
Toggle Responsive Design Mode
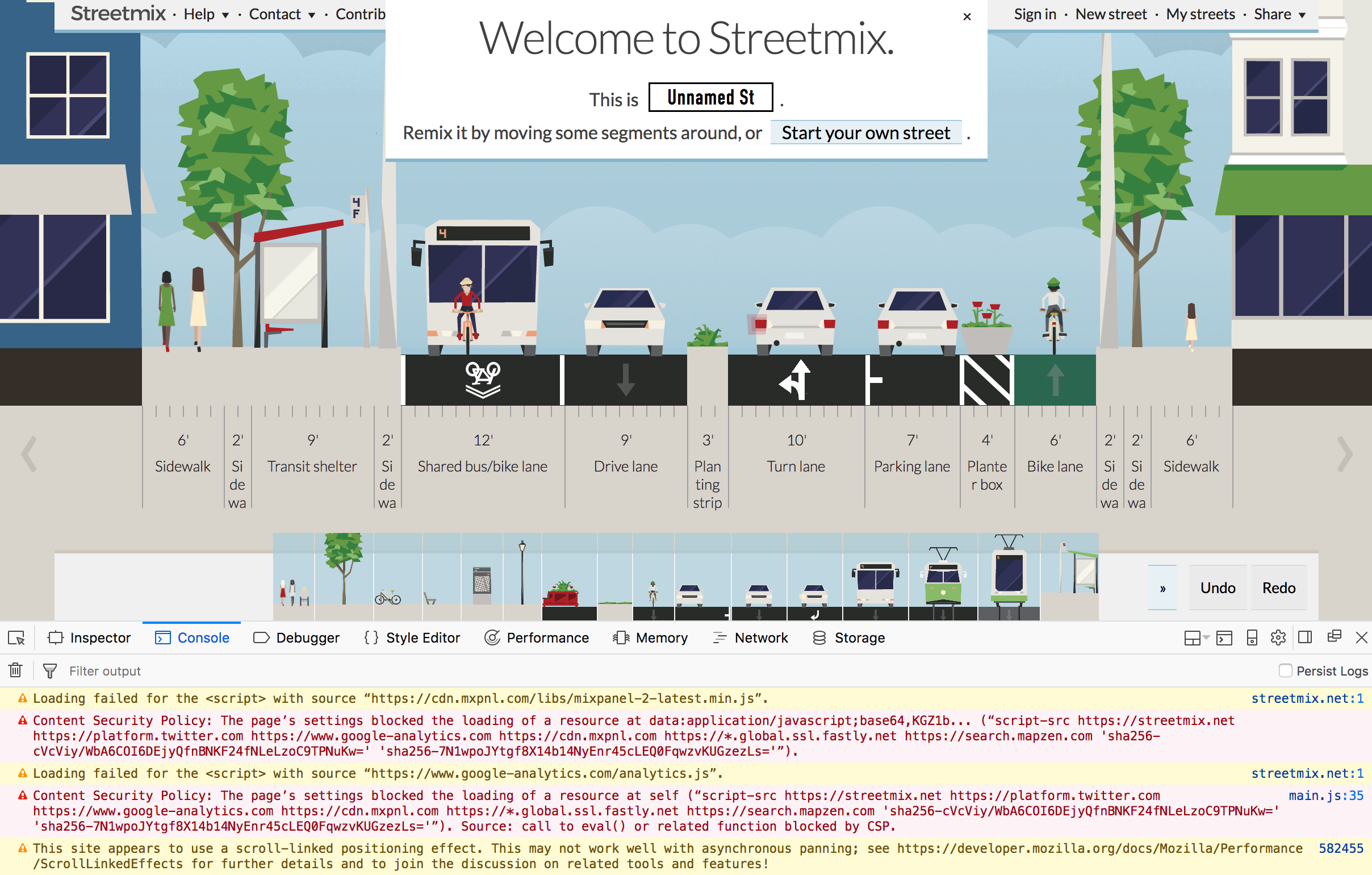(1252, 637)
